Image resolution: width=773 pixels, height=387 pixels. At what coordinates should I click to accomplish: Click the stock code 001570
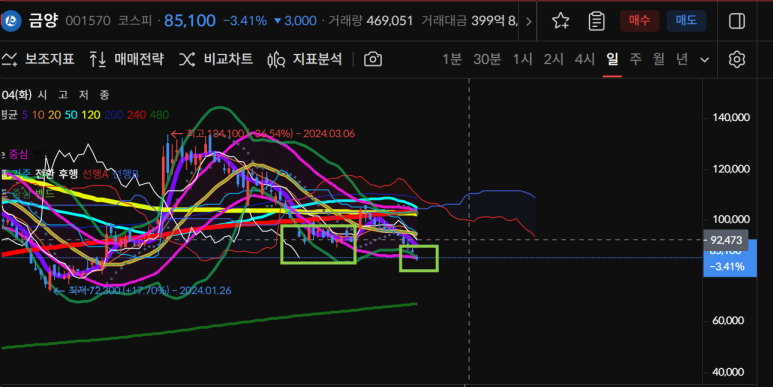[88, 21]
